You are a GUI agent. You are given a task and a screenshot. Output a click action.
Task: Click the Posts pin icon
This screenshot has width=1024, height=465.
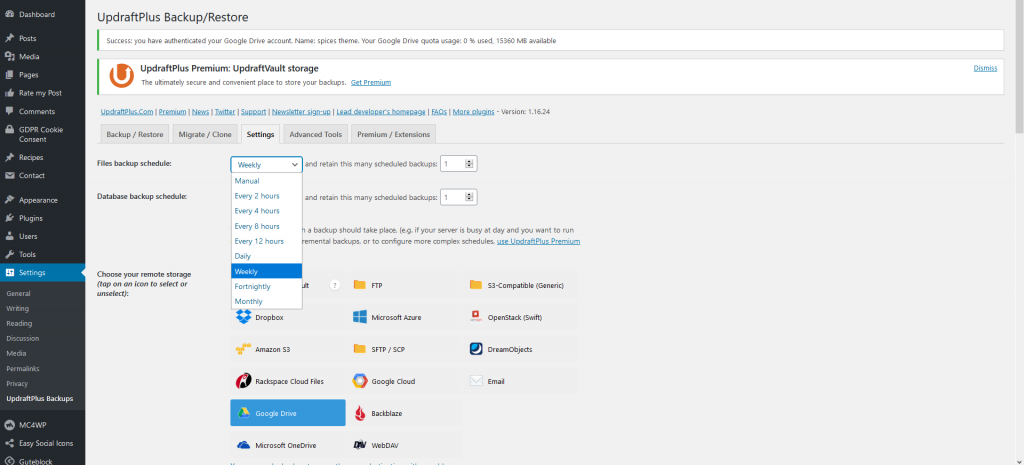[x=9, y=39]
